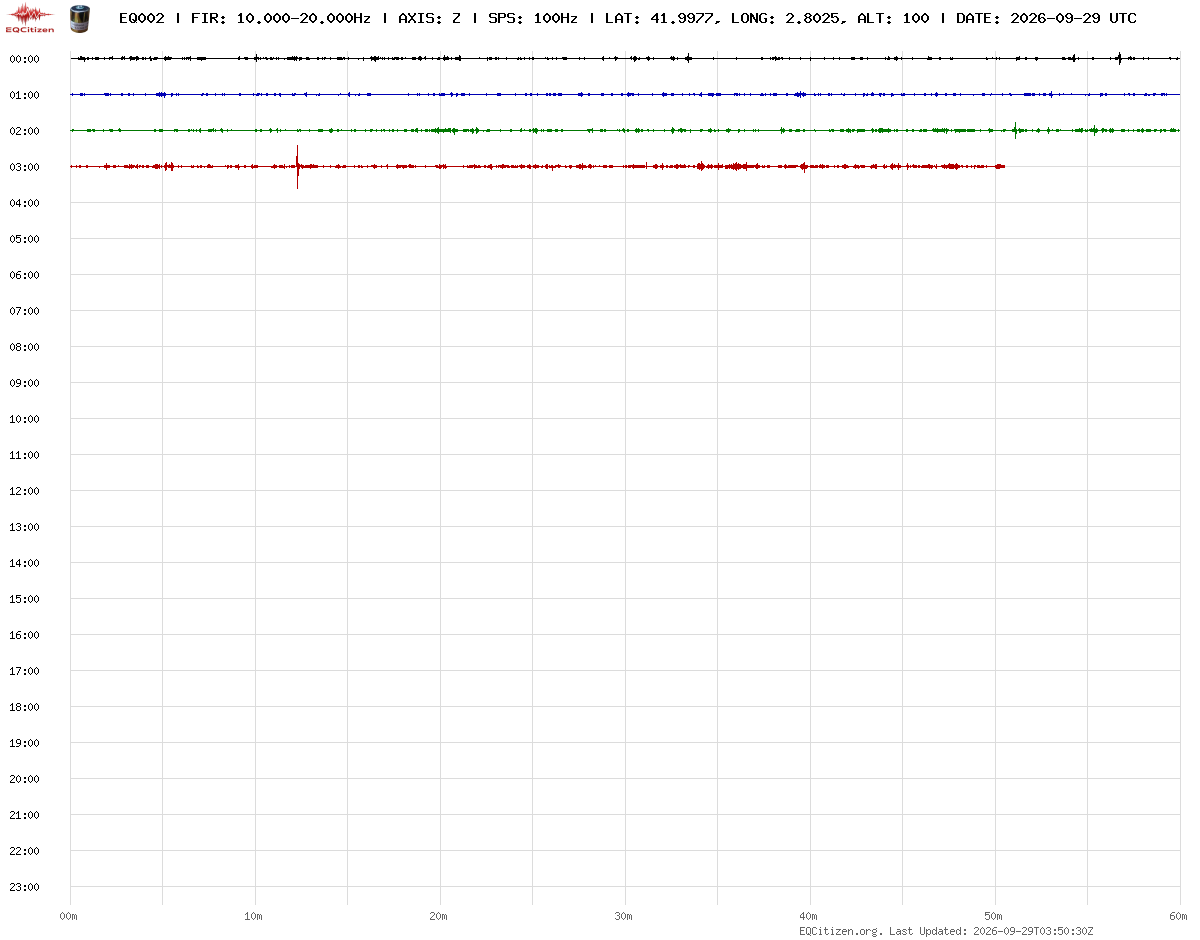Click the seismometer sensor device icon
This screenshot has height=940, width=1200.
79,17
